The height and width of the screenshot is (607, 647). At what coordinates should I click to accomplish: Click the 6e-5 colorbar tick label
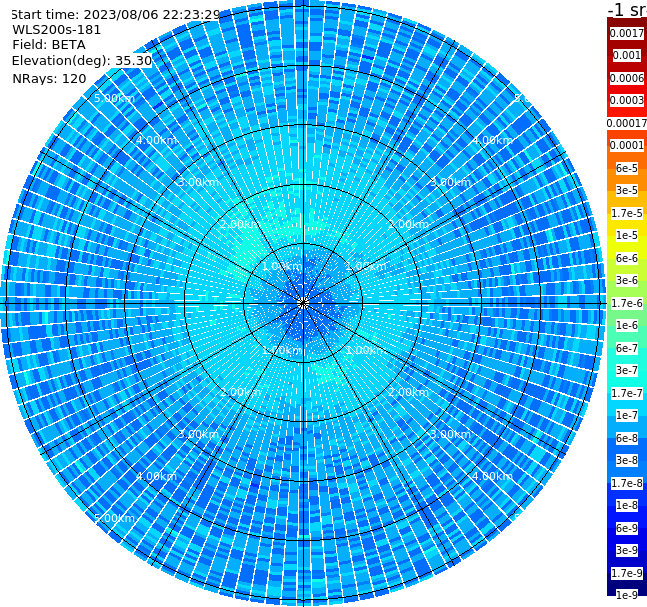pos(627,168)
